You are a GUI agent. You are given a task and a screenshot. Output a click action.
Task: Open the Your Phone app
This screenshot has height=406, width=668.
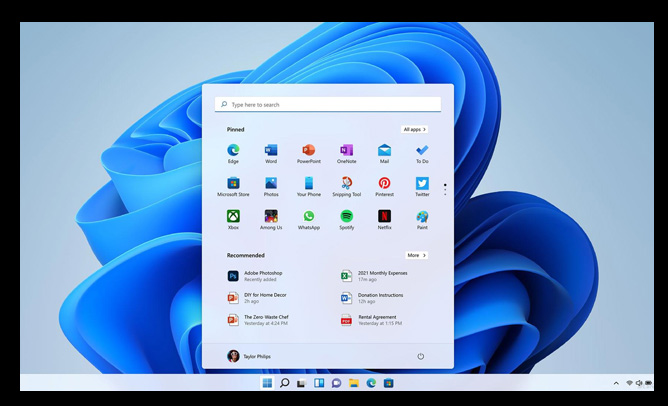[x=309, y=187]
